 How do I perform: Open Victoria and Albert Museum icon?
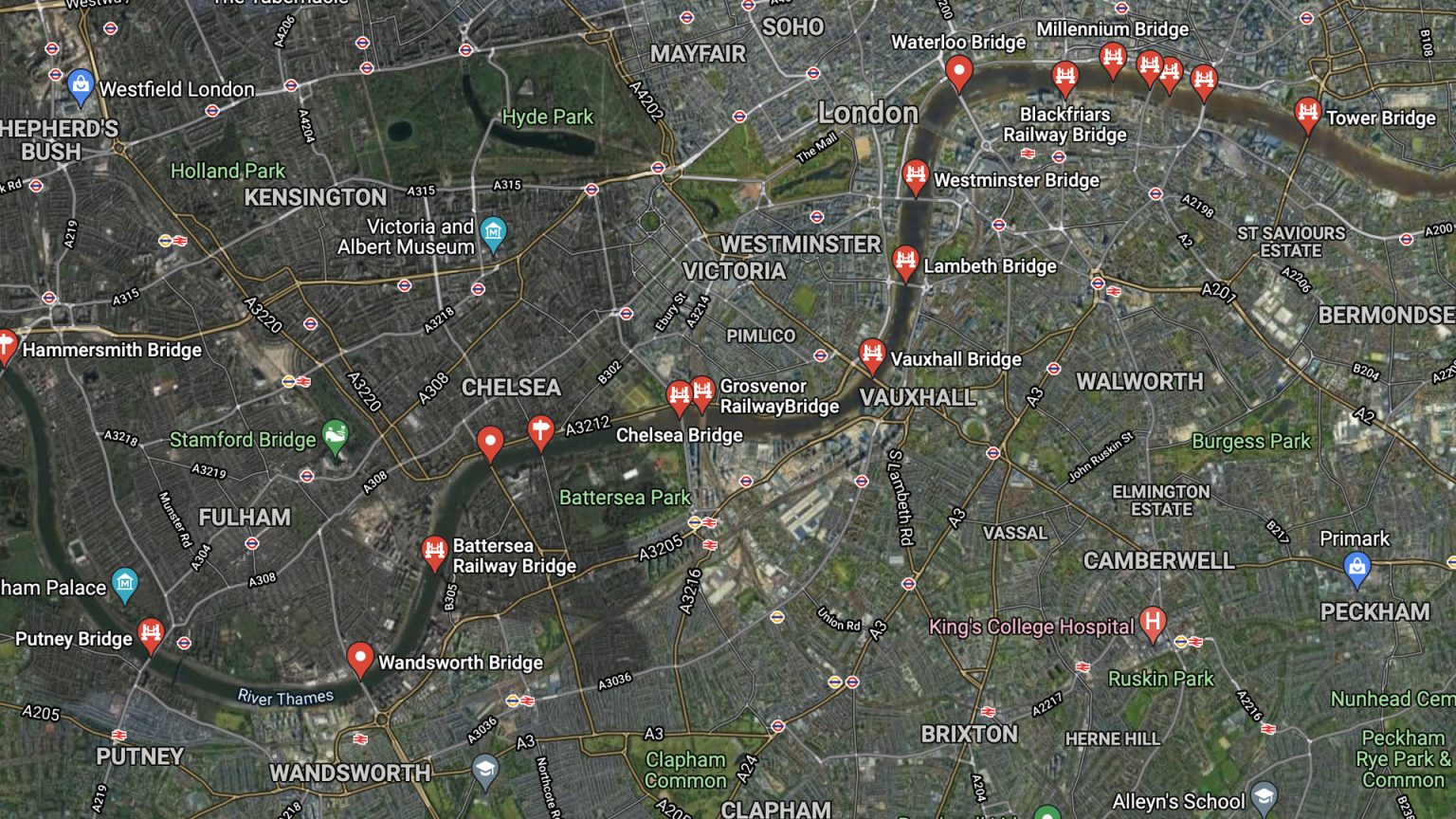pyautogui.click(x=493, y=232)
